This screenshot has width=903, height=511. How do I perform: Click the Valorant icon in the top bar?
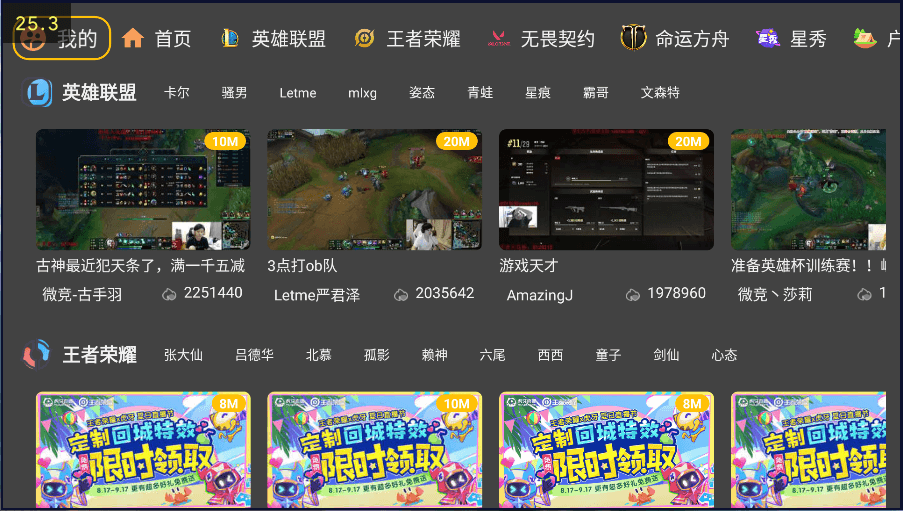pyautogui.click(x=499, y=39)
